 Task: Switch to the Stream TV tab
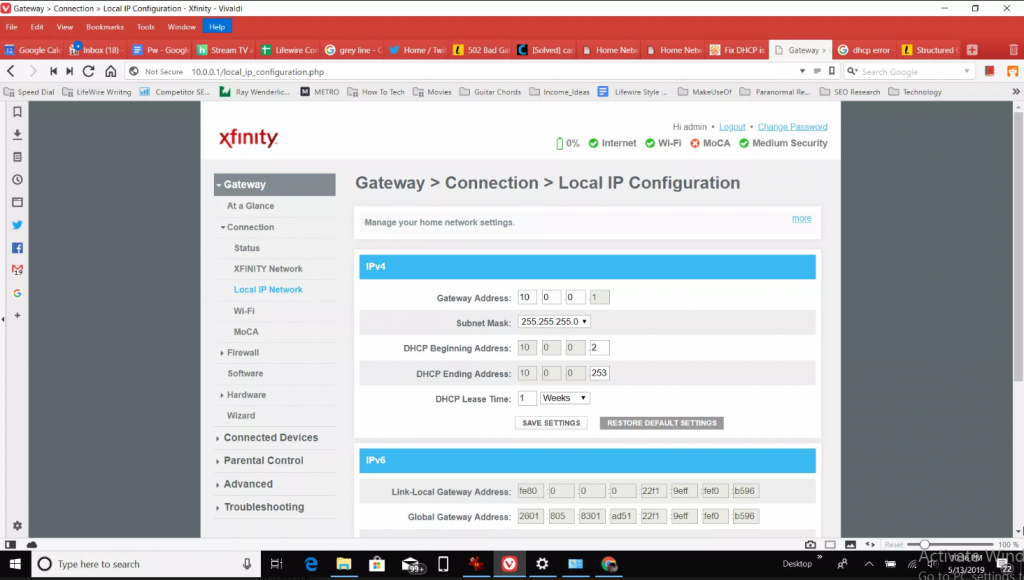225,50
